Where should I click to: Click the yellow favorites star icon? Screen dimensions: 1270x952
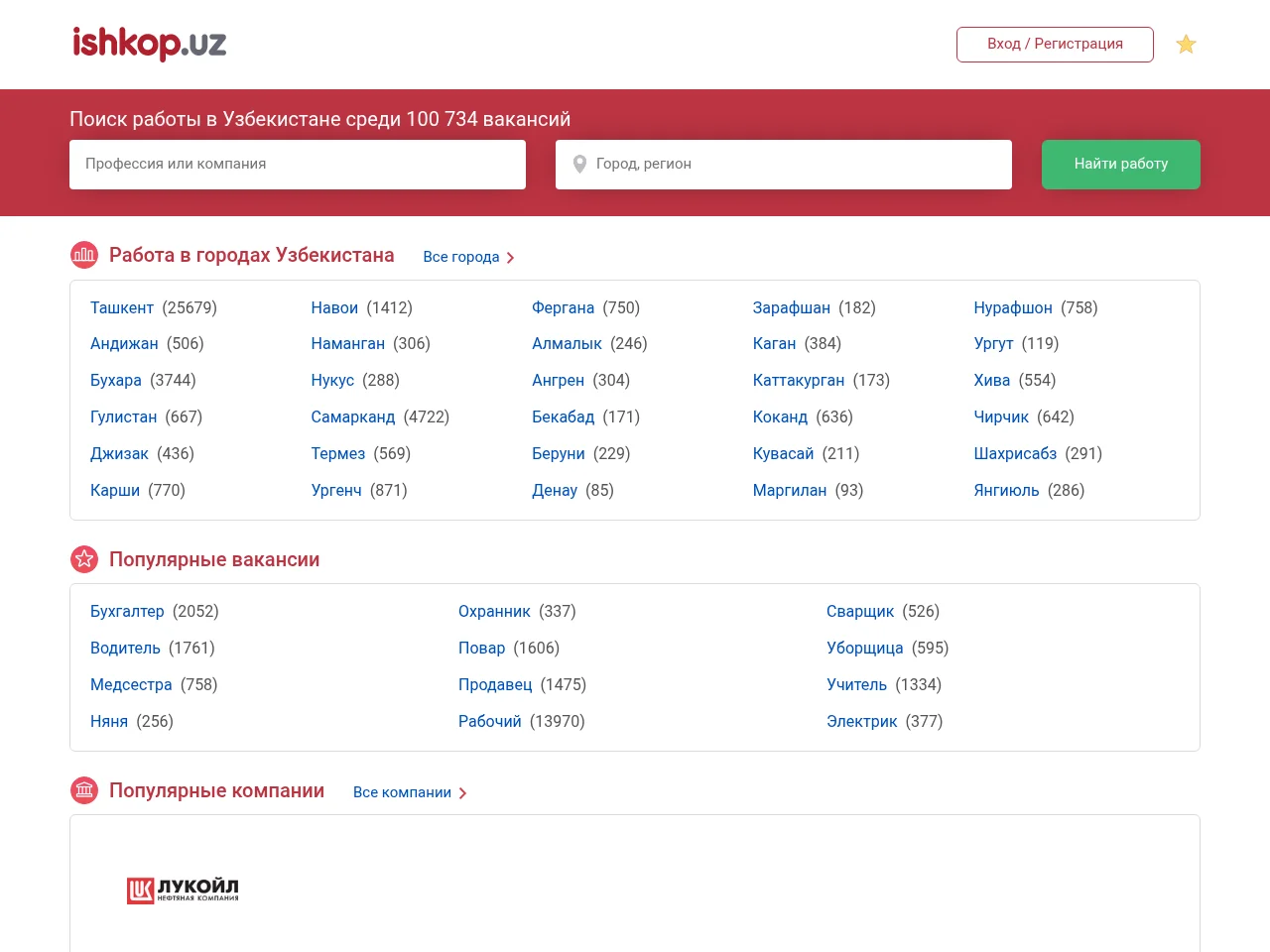coord(1186,45)
